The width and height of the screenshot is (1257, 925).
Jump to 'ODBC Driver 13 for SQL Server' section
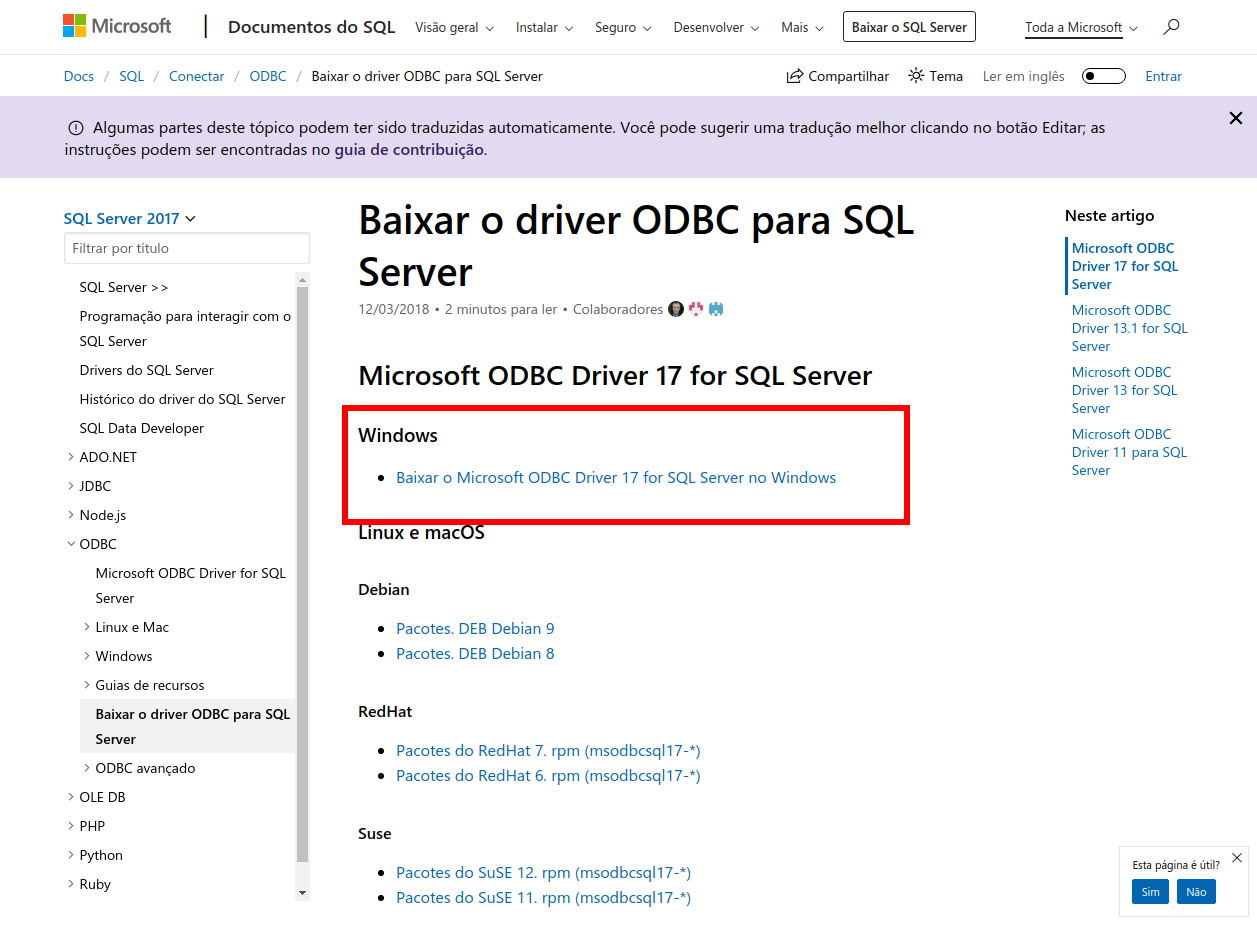tap(1125, 390)
